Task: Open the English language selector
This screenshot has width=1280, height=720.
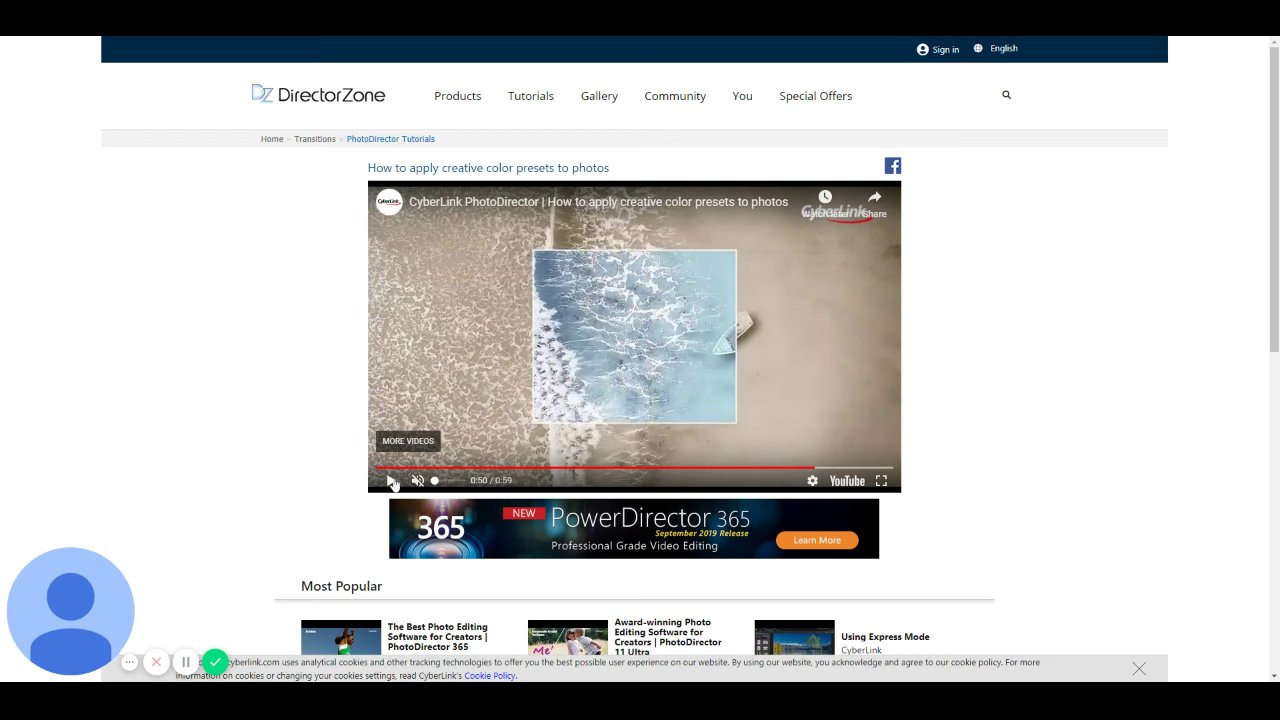Action: pos(1004,48)
